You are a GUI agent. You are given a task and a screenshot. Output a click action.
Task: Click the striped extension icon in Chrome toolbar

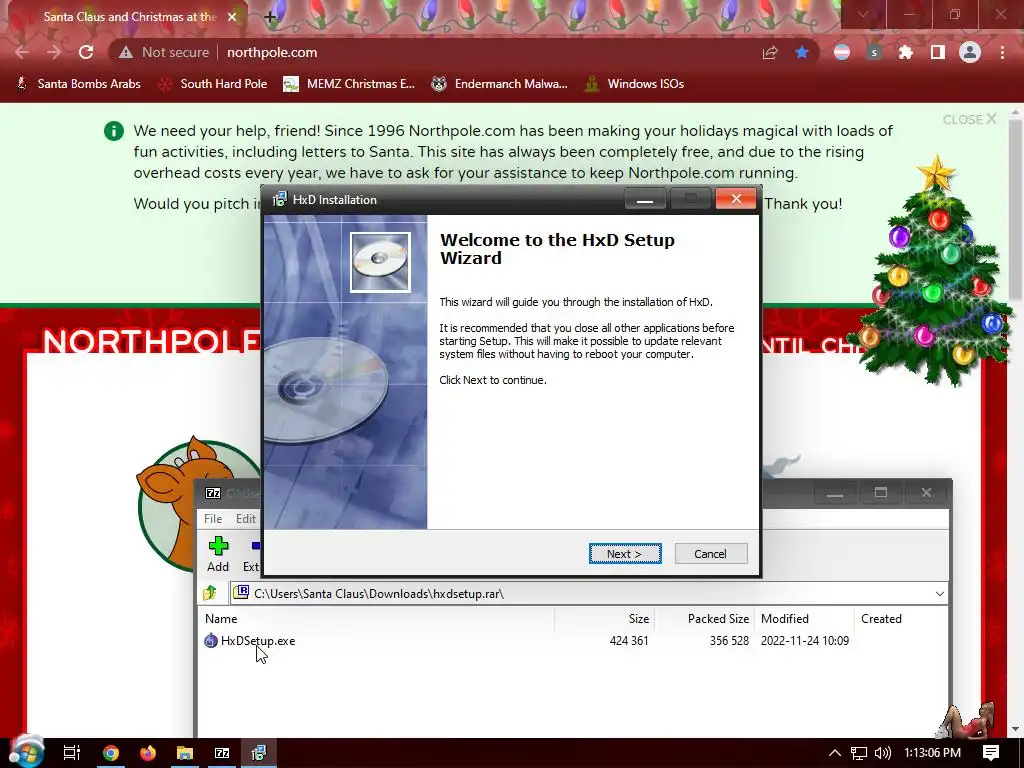click(842, 52)
